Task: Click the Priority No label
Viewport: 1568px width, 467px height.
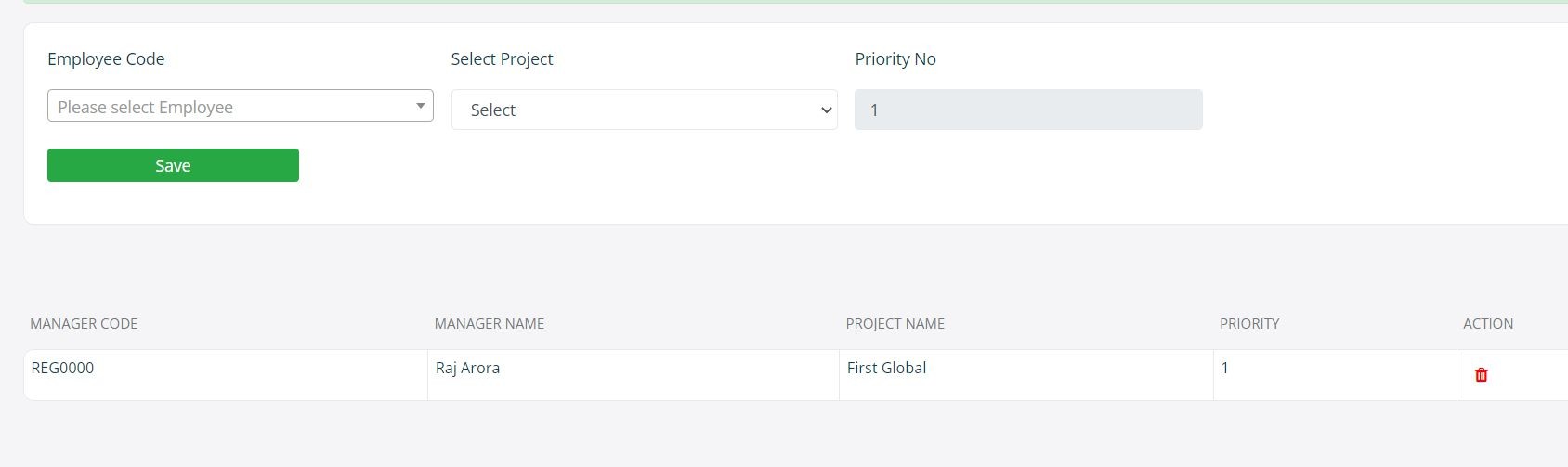Action: pos(895,58)
